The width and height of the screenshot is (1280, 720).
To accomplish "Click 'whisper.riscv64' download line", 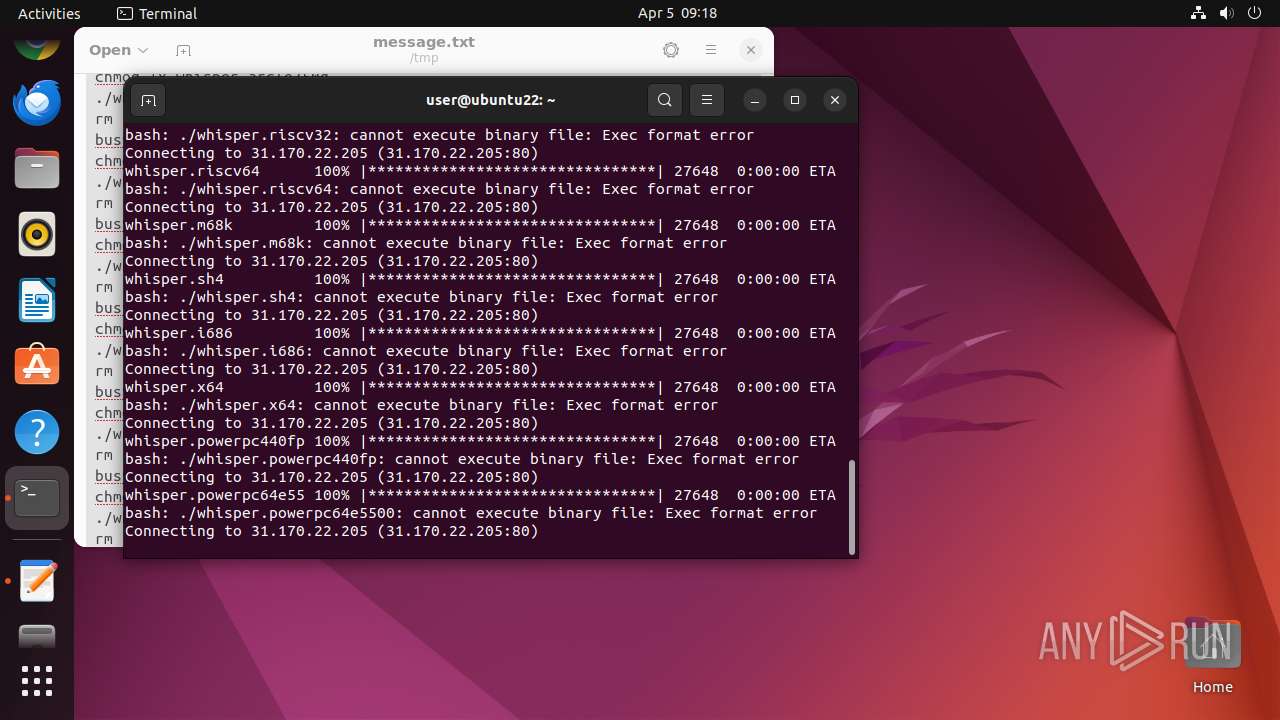I will coord(480,171).
